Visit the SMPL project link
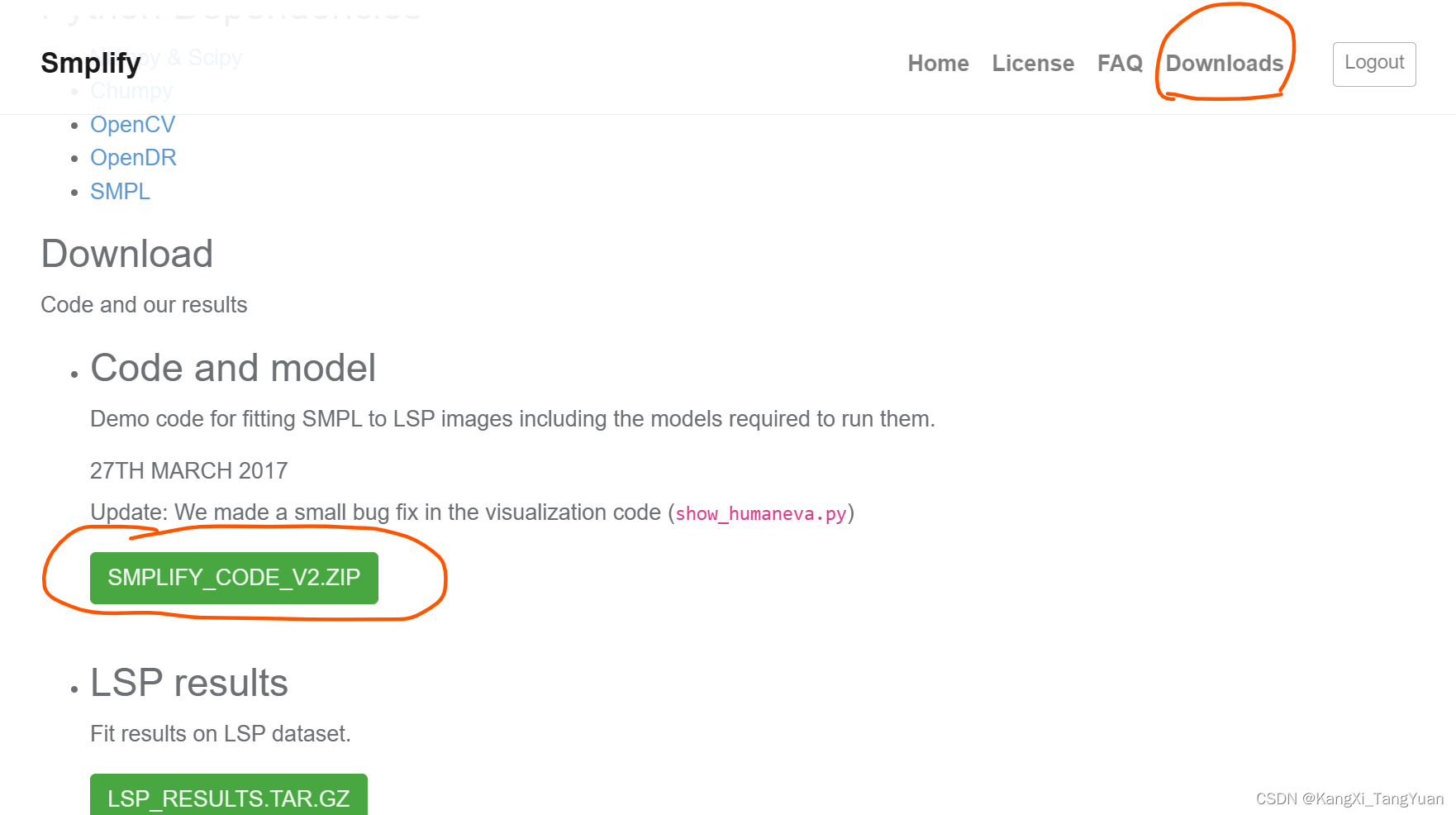1456x815 pixels. tap(120, 191)
